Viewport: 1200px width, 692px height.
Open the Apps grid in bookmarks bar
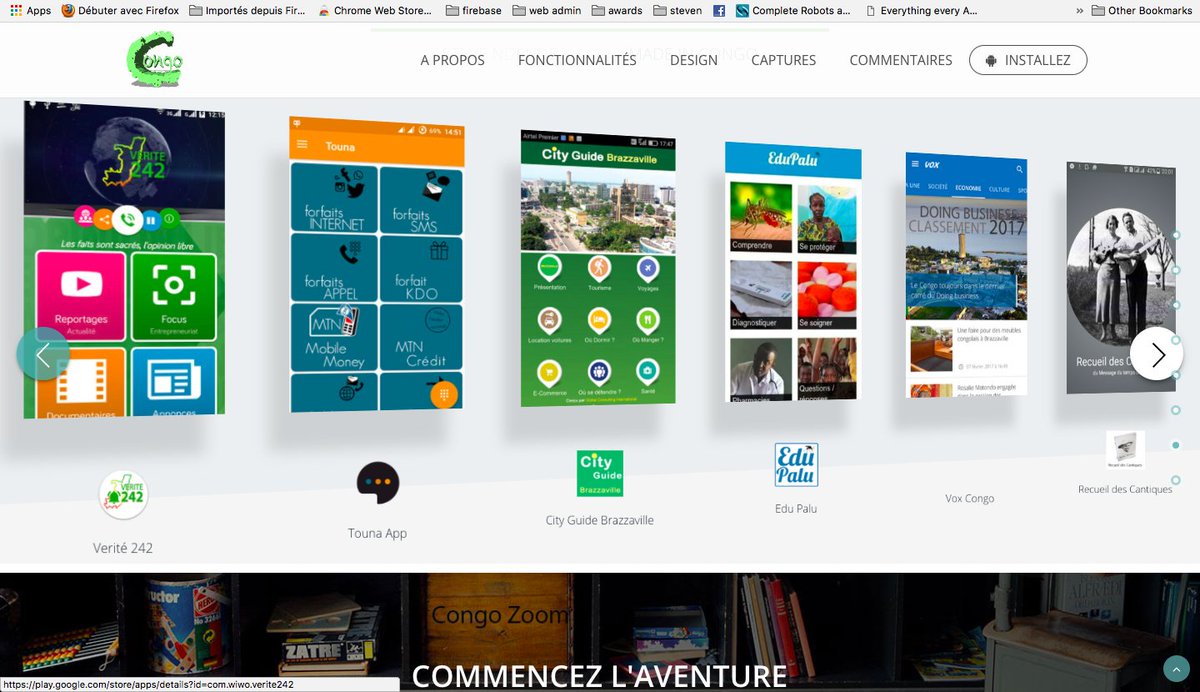pos(29,11)
